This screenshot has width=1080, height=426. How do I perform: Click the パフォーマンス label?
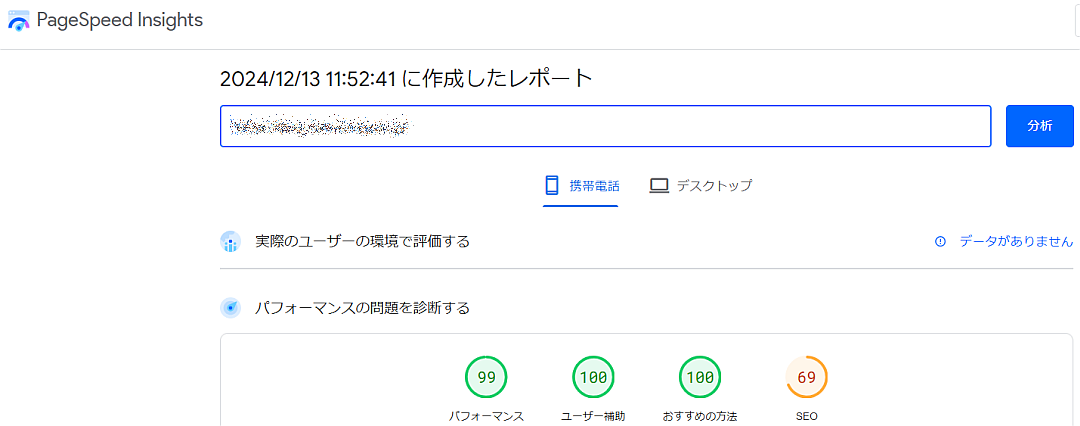coord(486,416)
